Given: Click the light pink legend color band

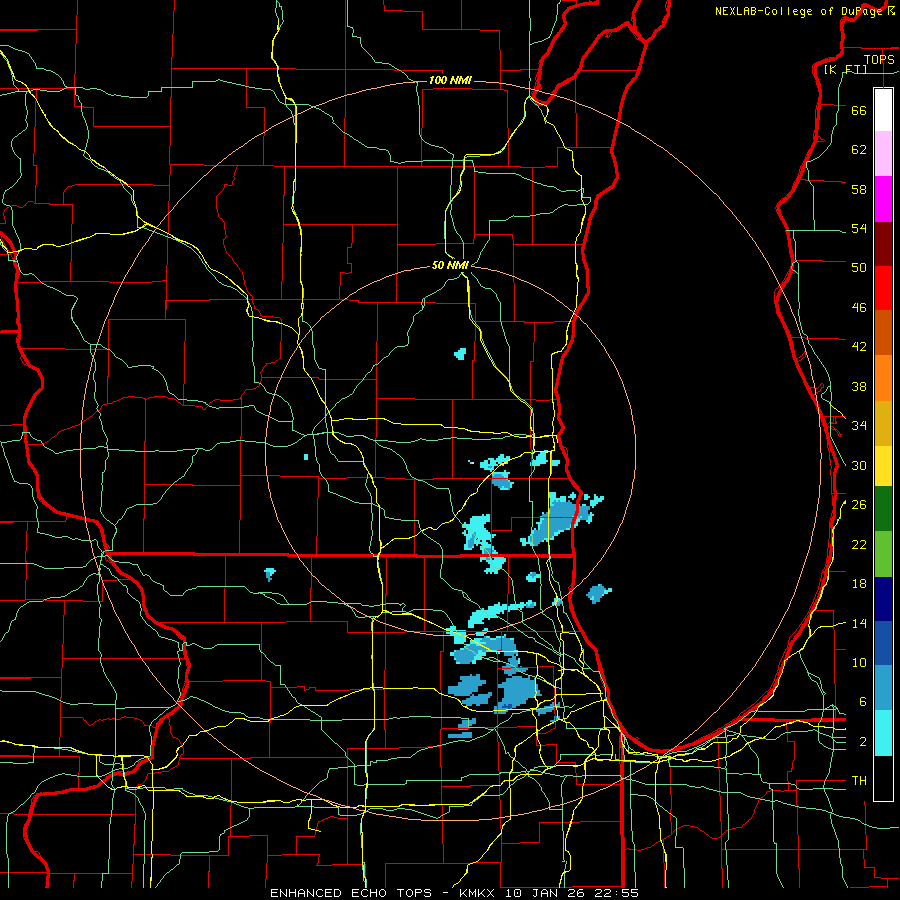Looking at the screenshot, I should [x=883, y=154].
